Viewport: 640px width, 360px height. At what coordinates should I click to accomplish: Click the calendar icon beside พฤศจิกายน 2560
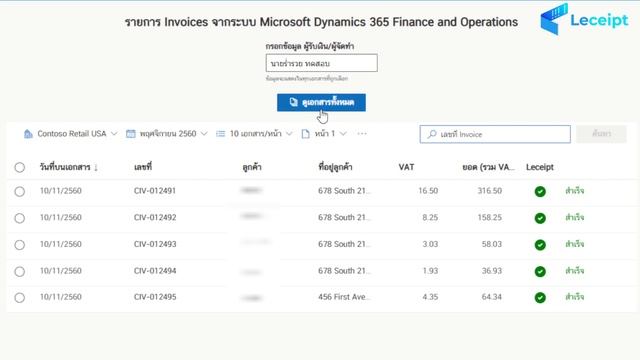tap(131, 134)
